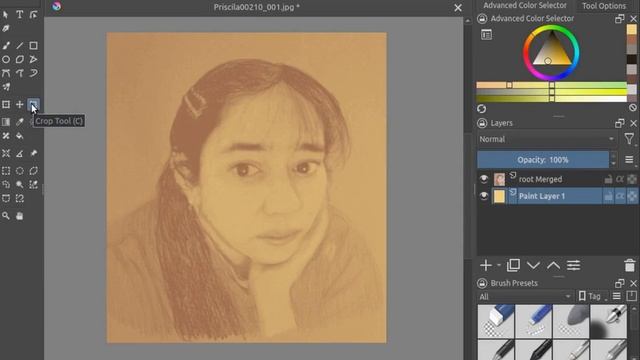The image size is (640, 360).
Task: Select the Rectangular Selection tool
Action: click(6, 171)
